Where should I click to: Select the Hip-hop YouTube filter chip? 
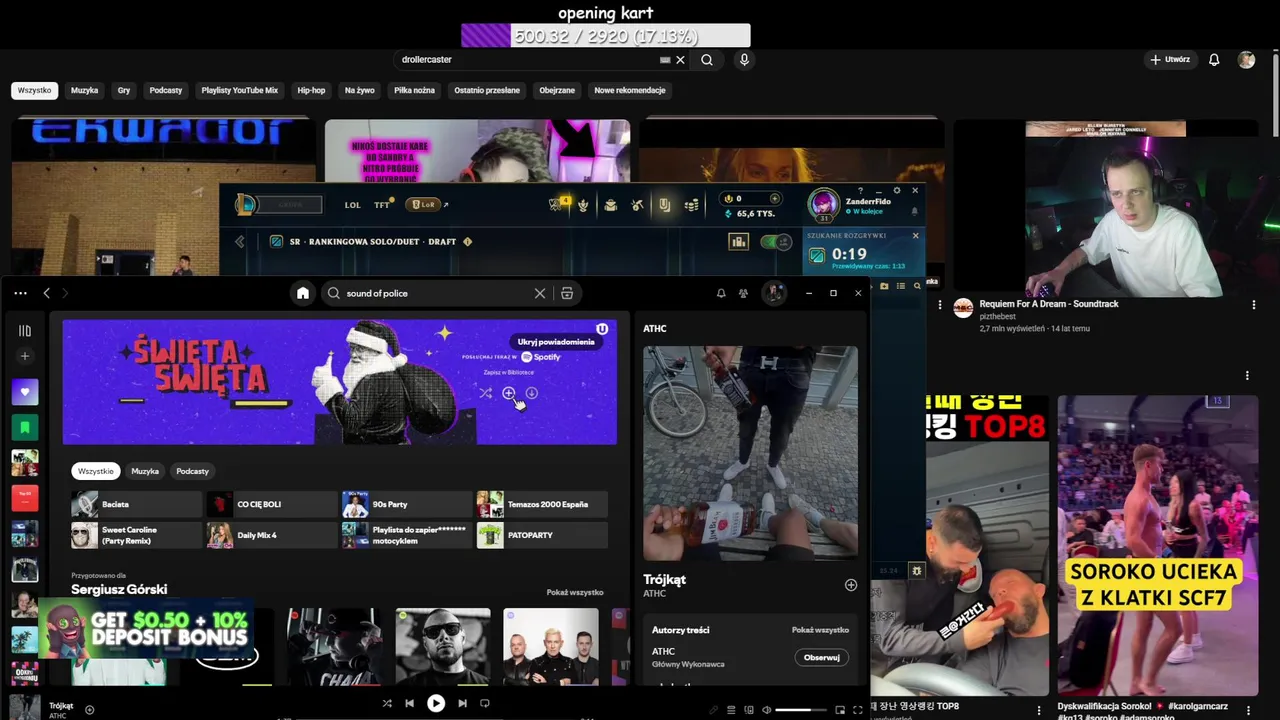(x=311, y=90)
